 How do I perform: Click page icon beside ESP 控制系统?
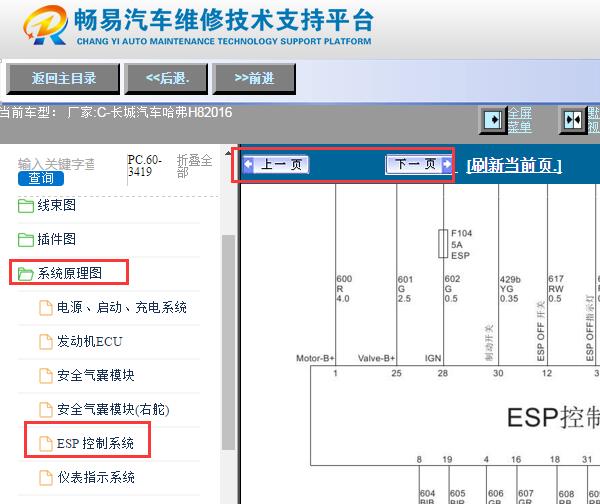click(x=46, y=444)
